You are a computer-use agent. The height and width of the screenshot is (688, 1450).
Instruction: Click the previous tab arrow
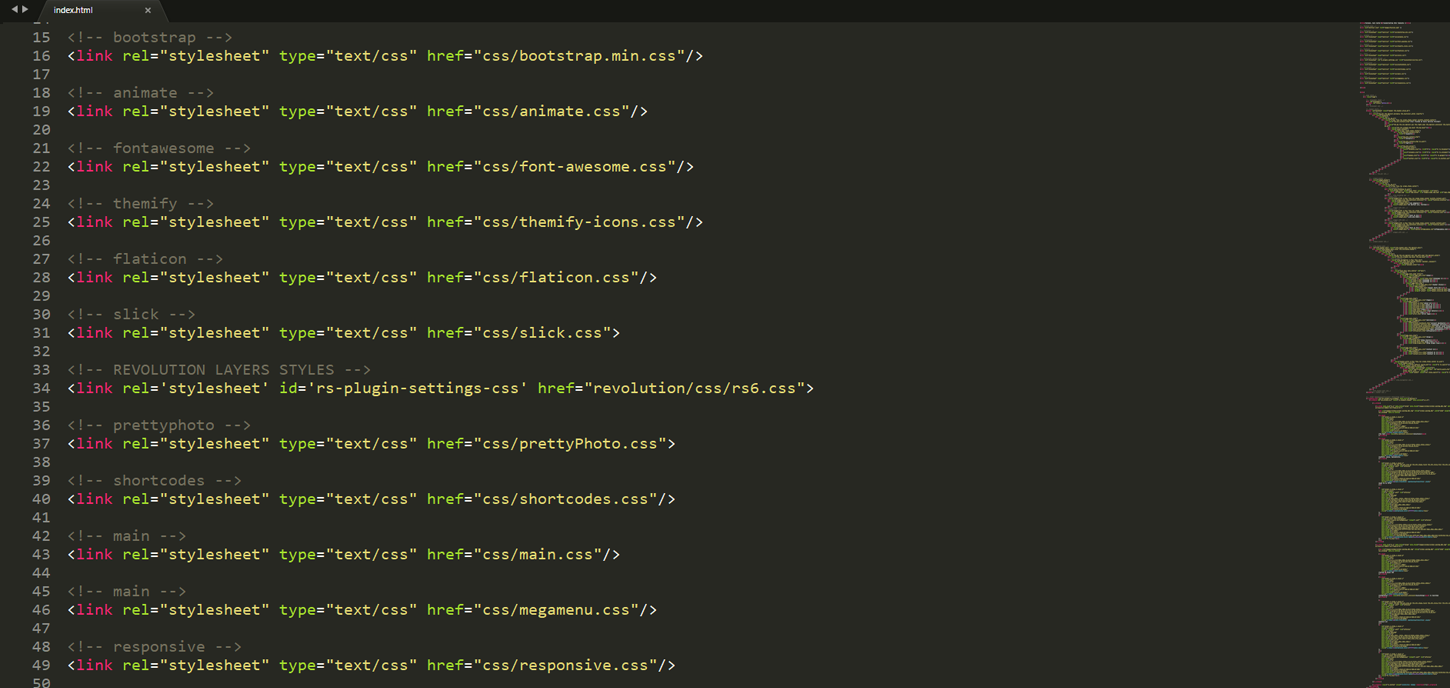click(x=15, y=9)
